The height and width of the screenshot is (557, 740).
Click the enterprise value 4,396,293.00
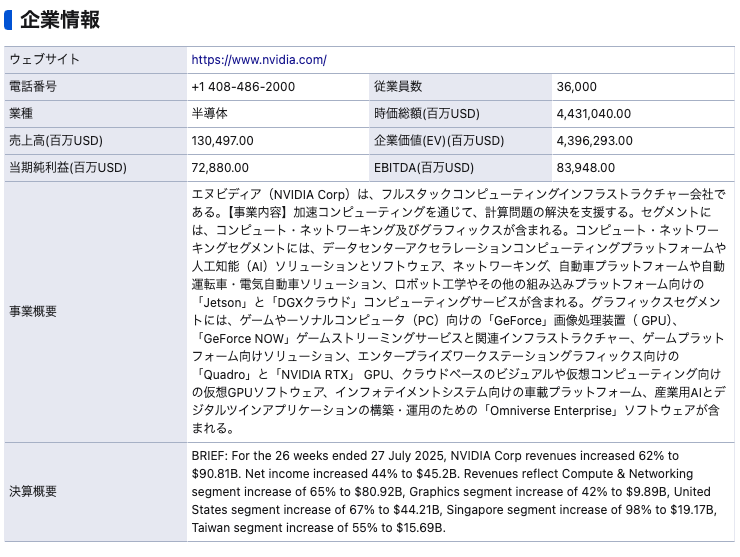coord(595,141)
